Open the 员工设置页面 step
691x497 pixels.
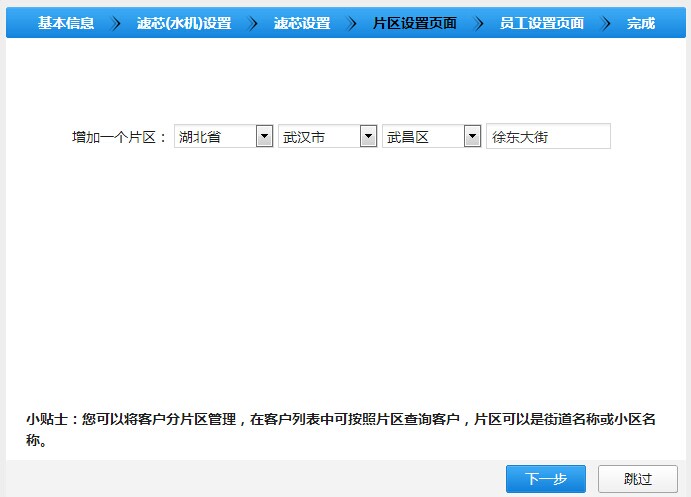click(x=541, y=23)
